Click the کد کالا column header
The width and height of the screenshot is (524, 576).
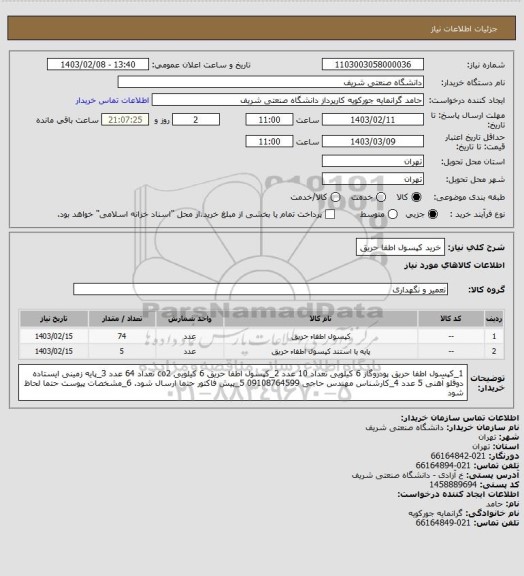pos(451,318)
